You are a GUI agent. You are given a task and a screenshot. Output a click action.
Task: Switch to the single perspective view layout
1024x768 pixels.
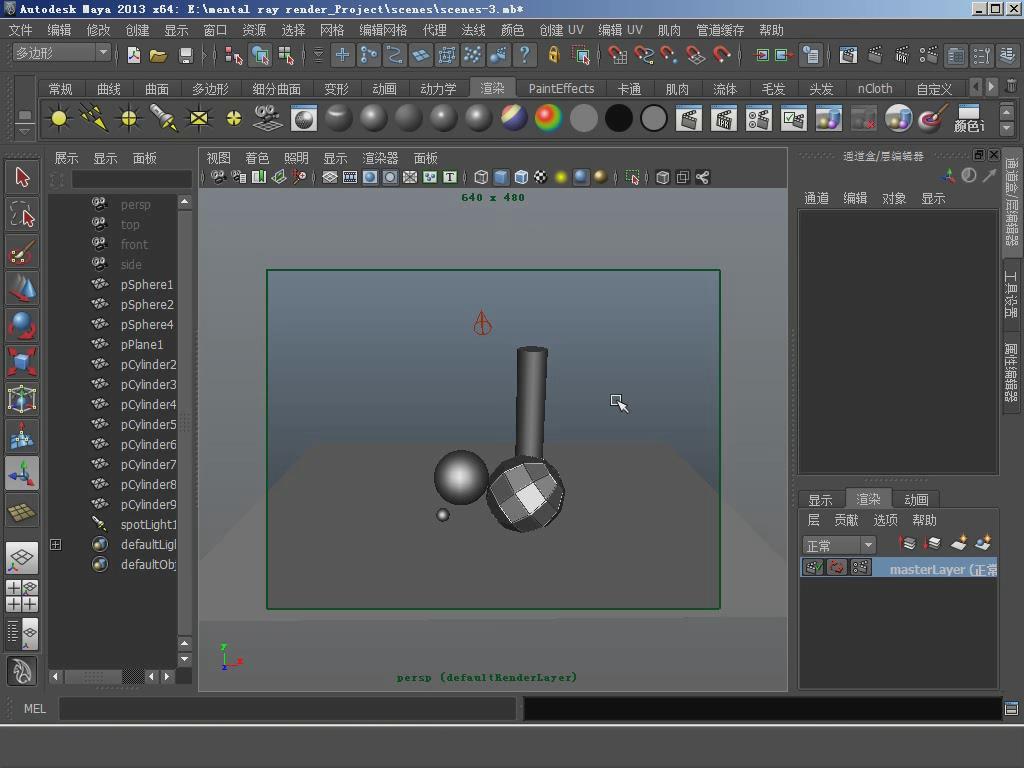(x=22, y=558)
